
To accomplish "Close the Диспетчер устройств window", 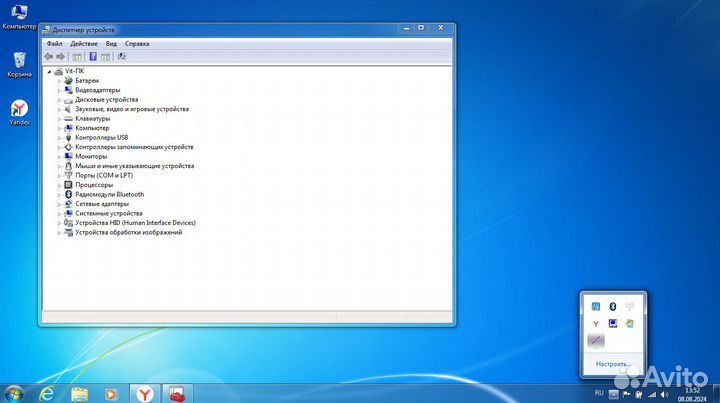I will tap(440, 28).
